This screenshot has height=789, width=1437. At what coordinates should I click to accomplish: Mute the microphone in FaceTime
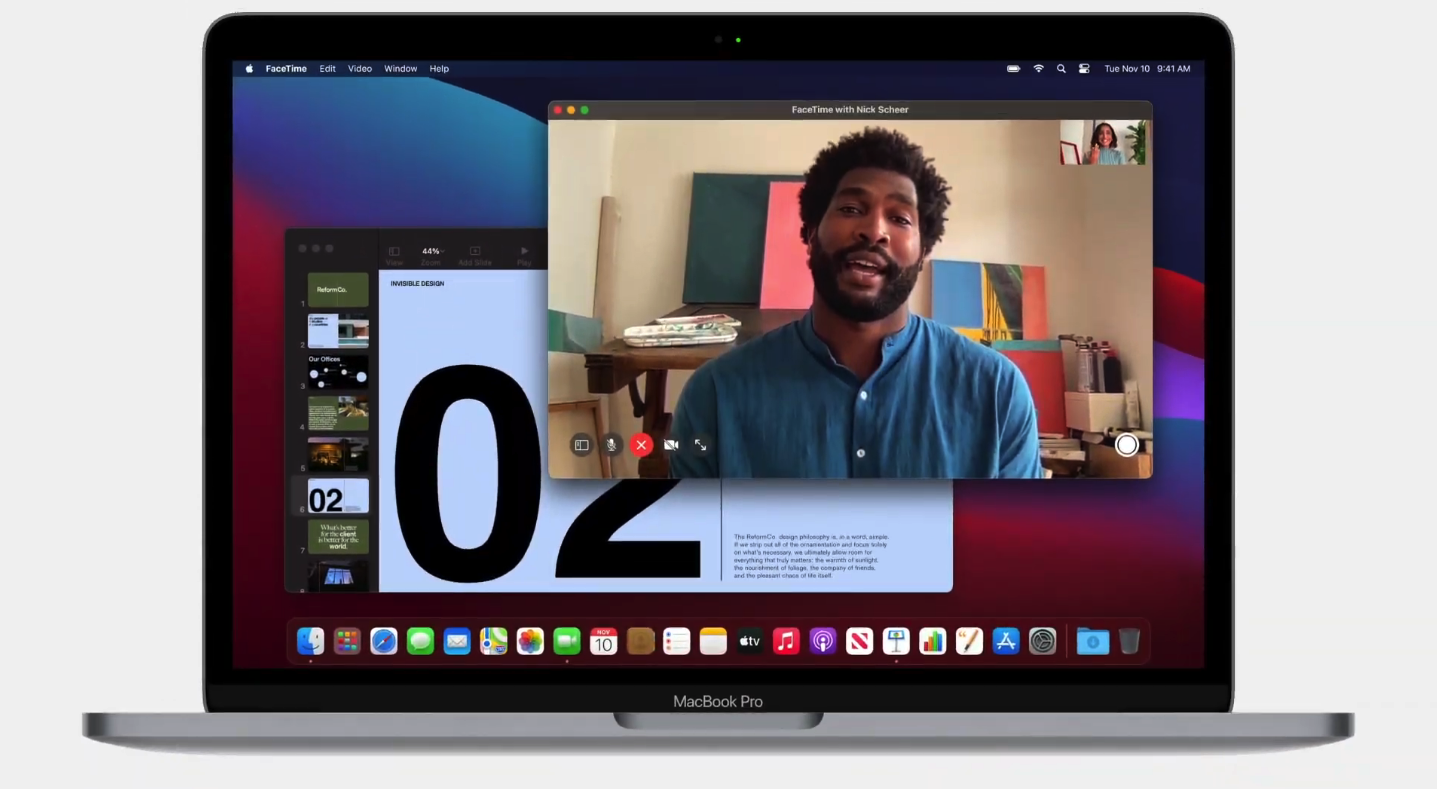[611, 445]
